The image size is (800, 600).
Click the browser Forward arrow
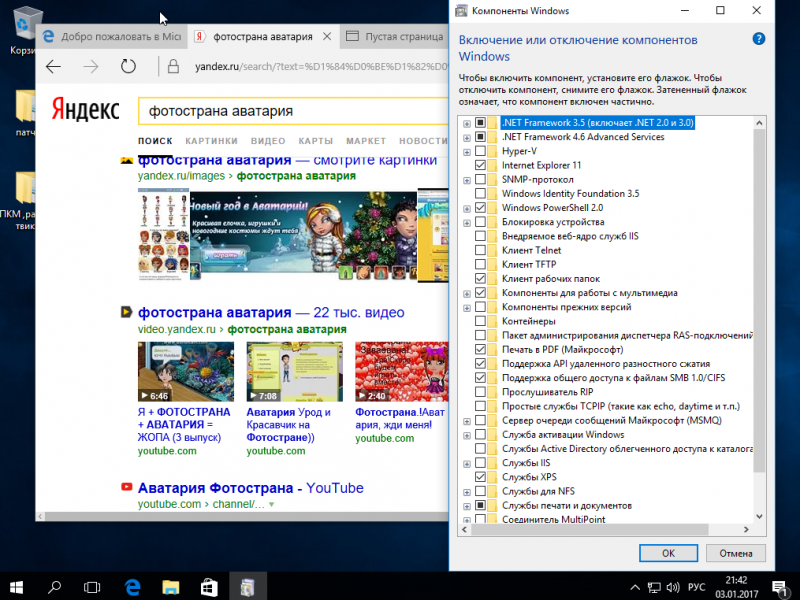(x=91, y=66)
